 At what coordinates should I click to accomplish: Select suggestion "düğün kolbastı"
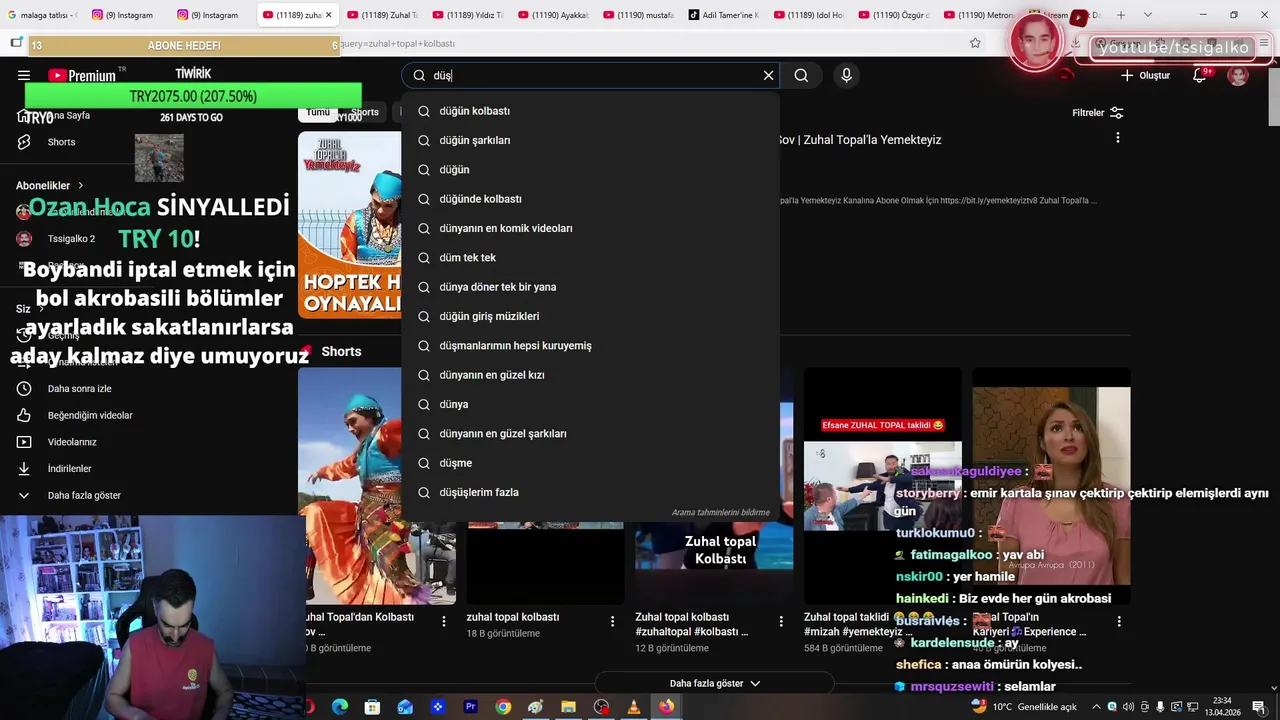[x=590, y=111]
